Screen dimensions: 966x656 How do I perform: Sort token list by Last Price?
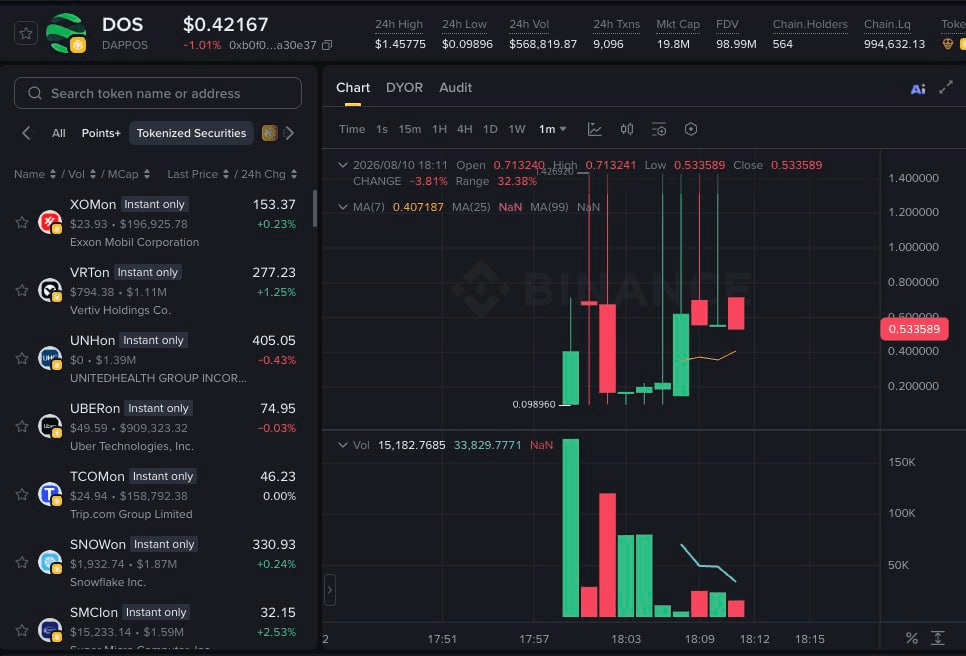click(198, 174)
